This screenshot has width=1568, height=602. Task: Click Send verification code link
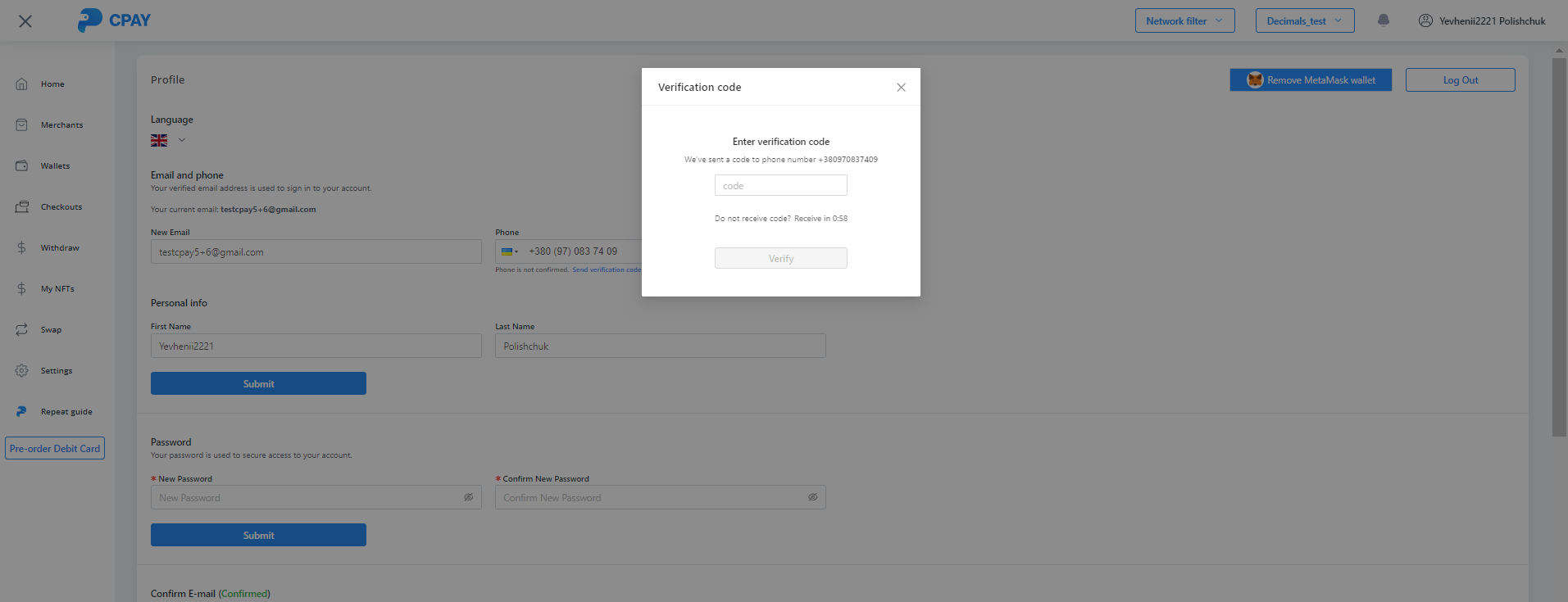coord(607,269)
